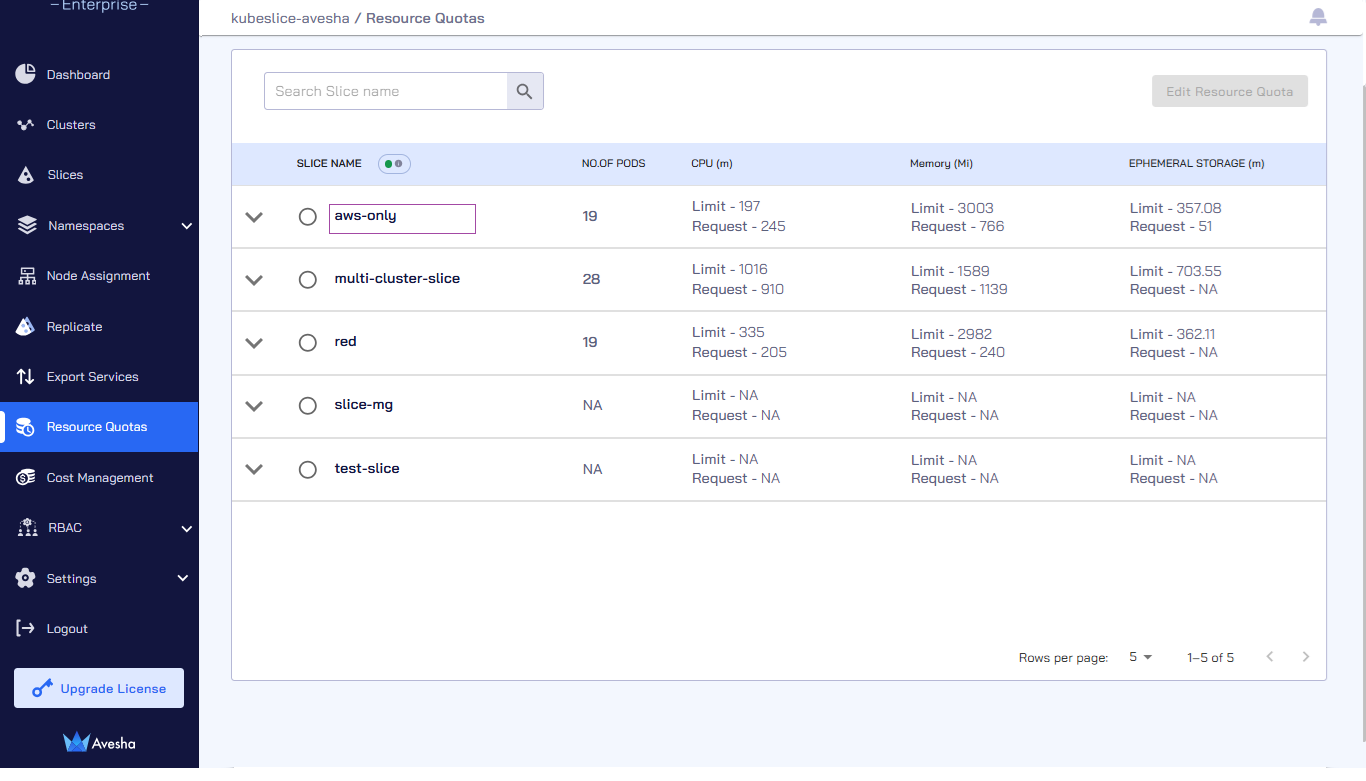Click the Resource Quotas sidebar label

click(97, 427)
